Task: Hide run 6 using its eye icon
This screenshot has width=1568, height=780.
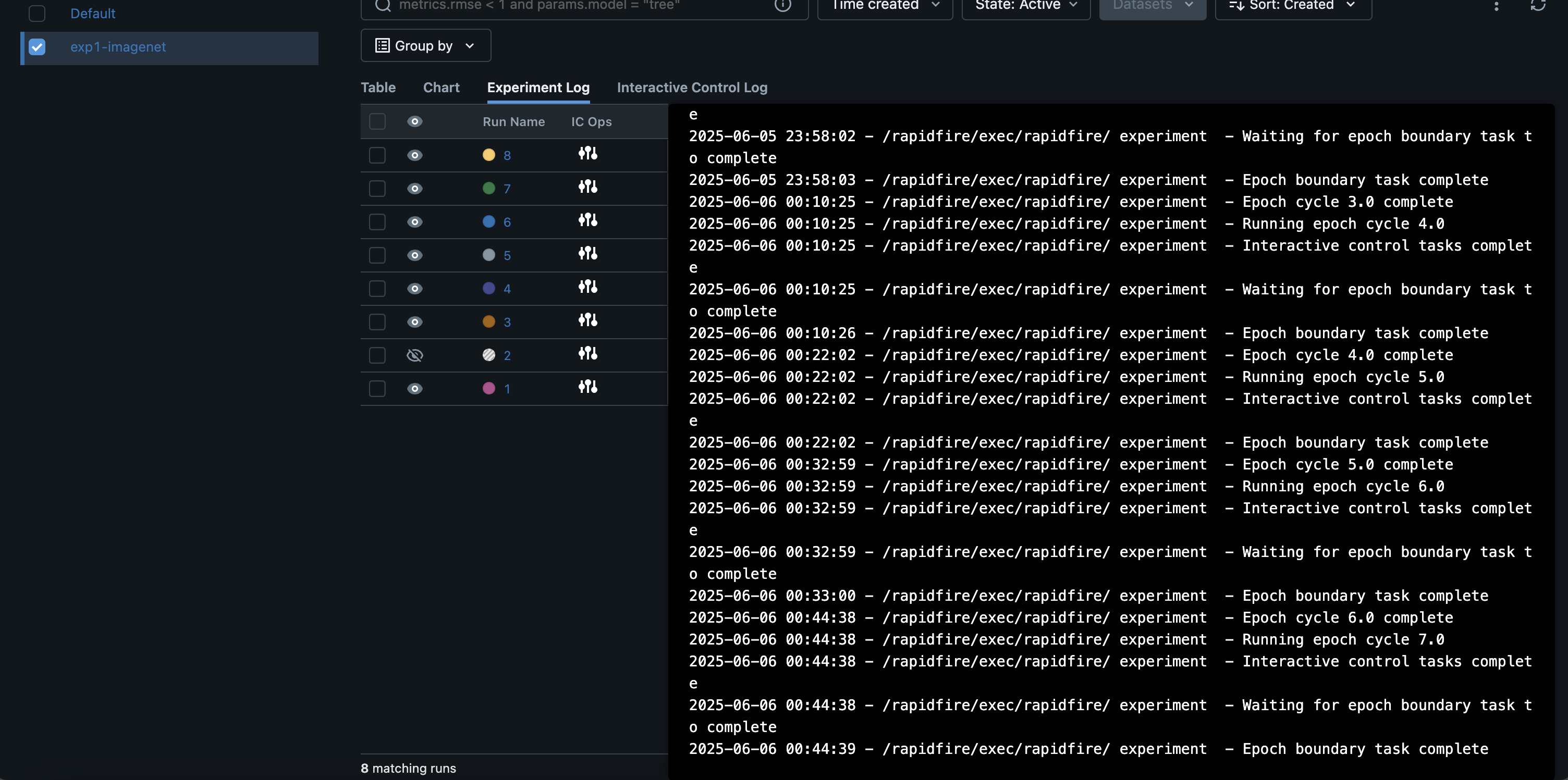Action: tap(414, 222)
